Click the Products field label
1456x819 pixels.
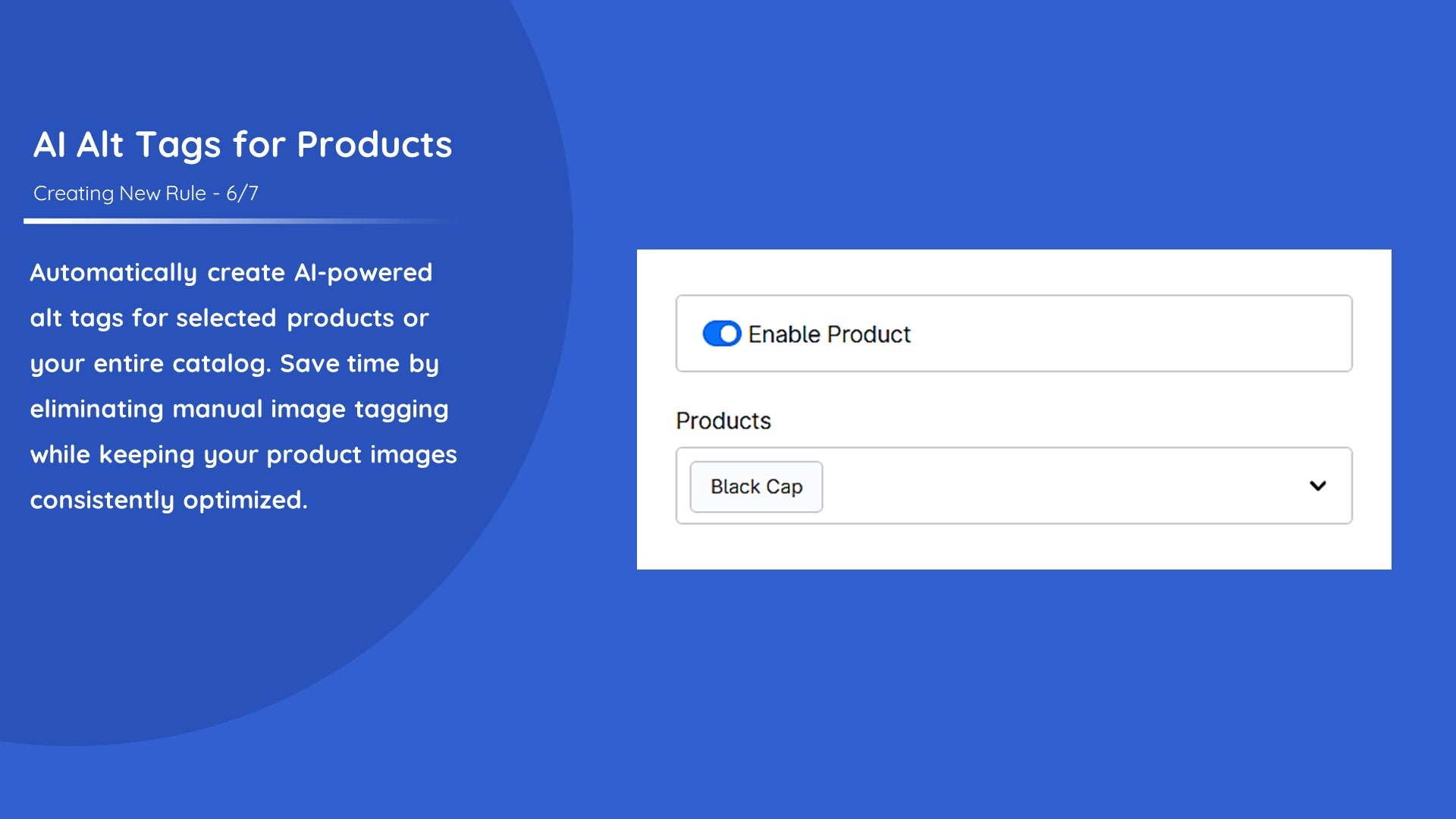tap(723, 420)
